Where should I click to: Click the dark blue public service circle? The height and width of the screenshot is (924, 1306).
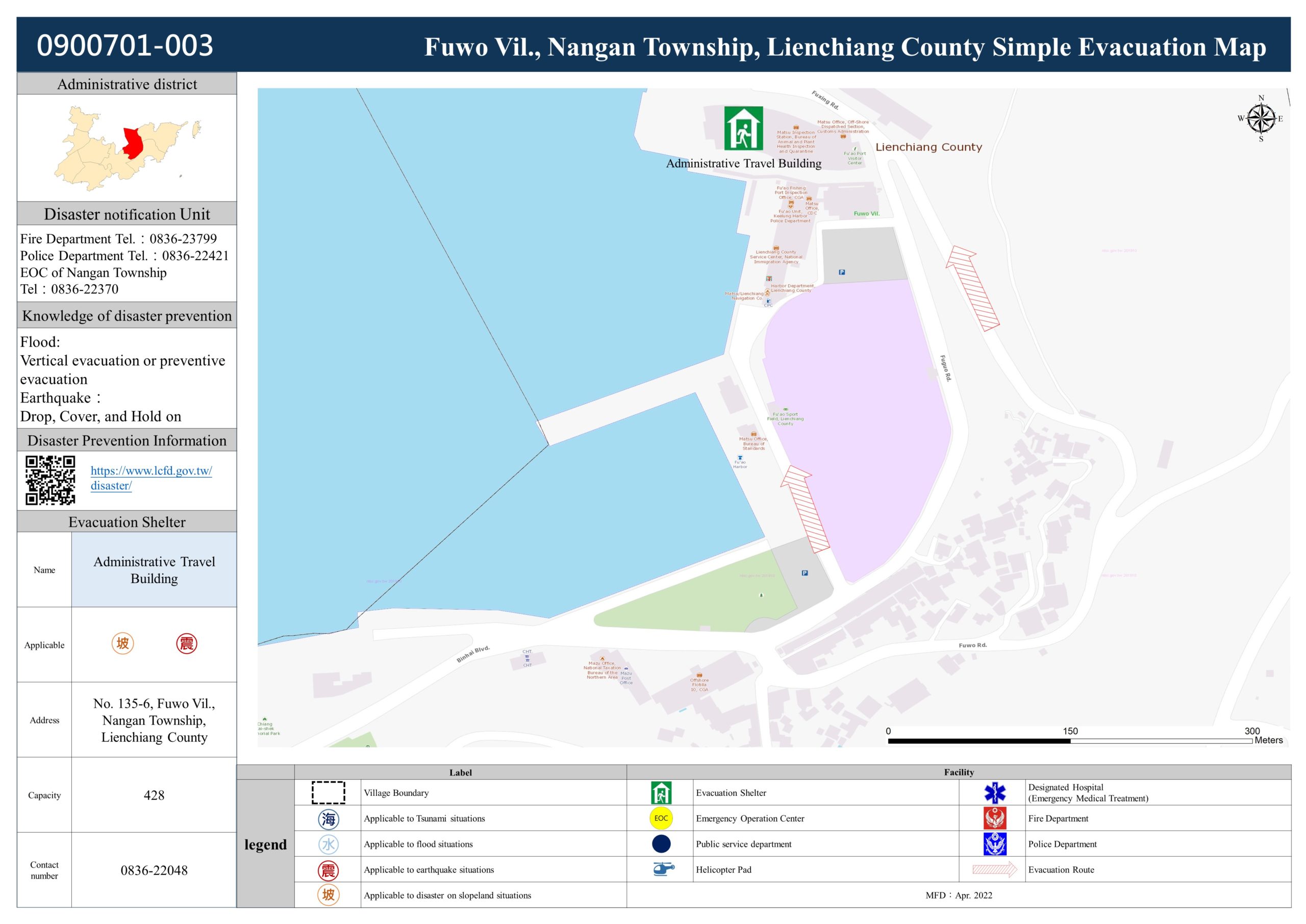pyautogui.click(x=661, y=844)
